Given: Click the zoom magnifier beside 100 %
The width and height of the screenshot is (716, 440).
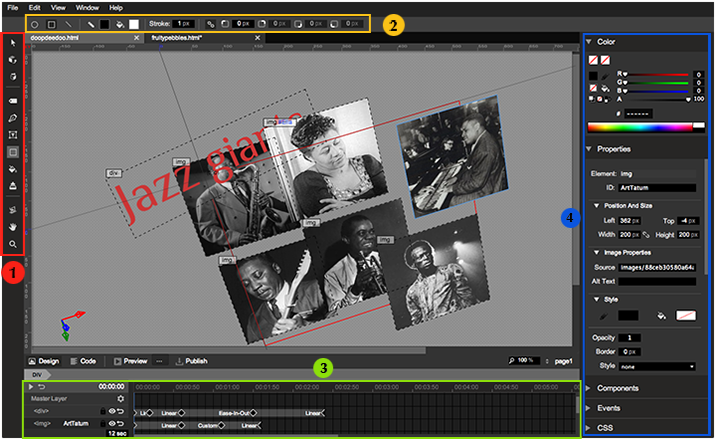Looking at the screenshot, I should pos(512,361).
